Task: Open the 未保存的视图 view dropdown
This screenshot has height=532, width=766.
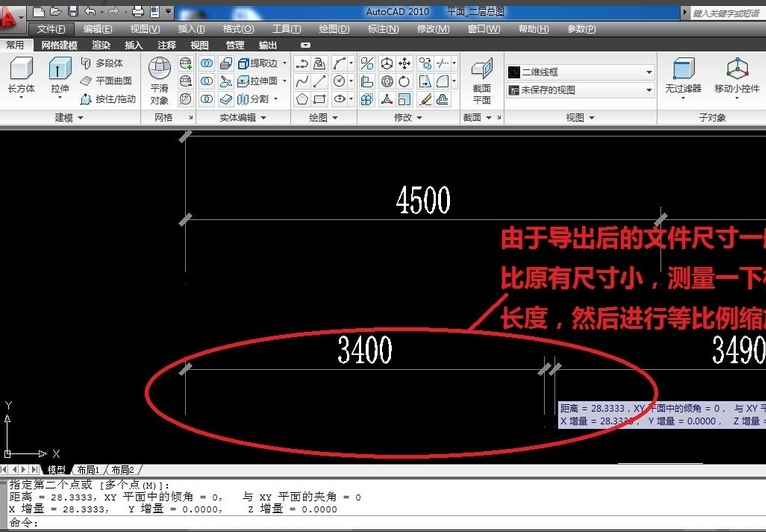Action: [580, 90]
